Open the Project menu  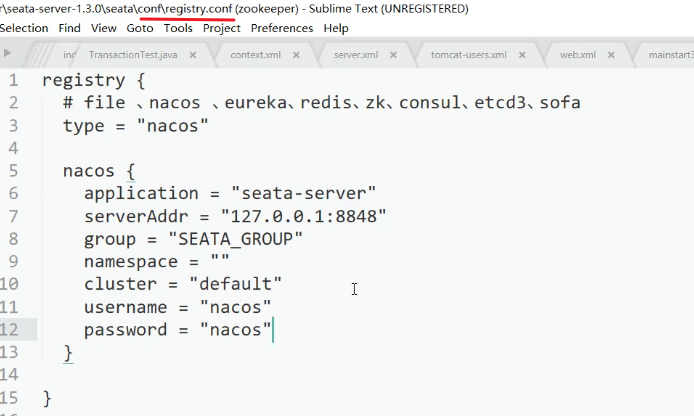coord(221,28)
